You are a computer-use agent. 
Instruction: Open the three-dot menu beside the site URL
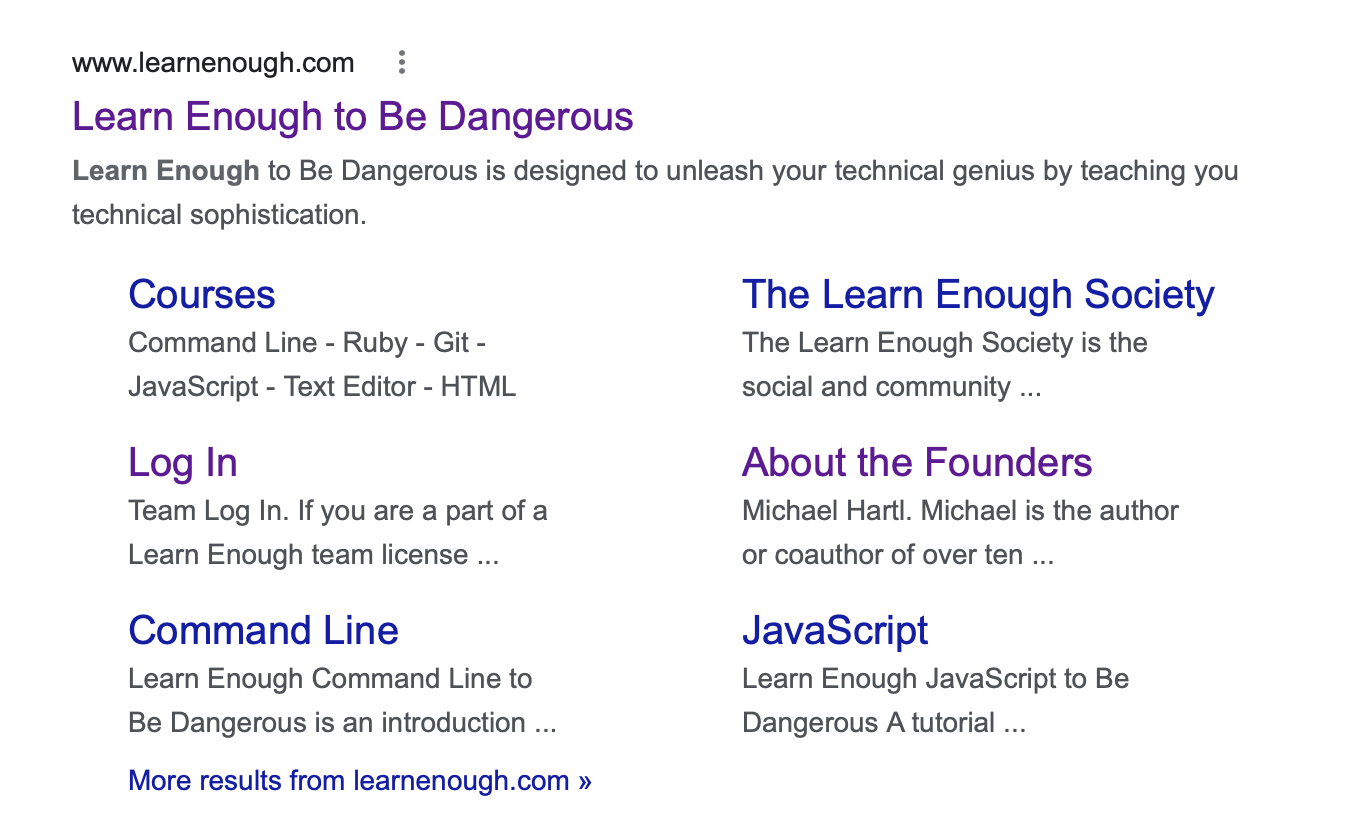401,63
